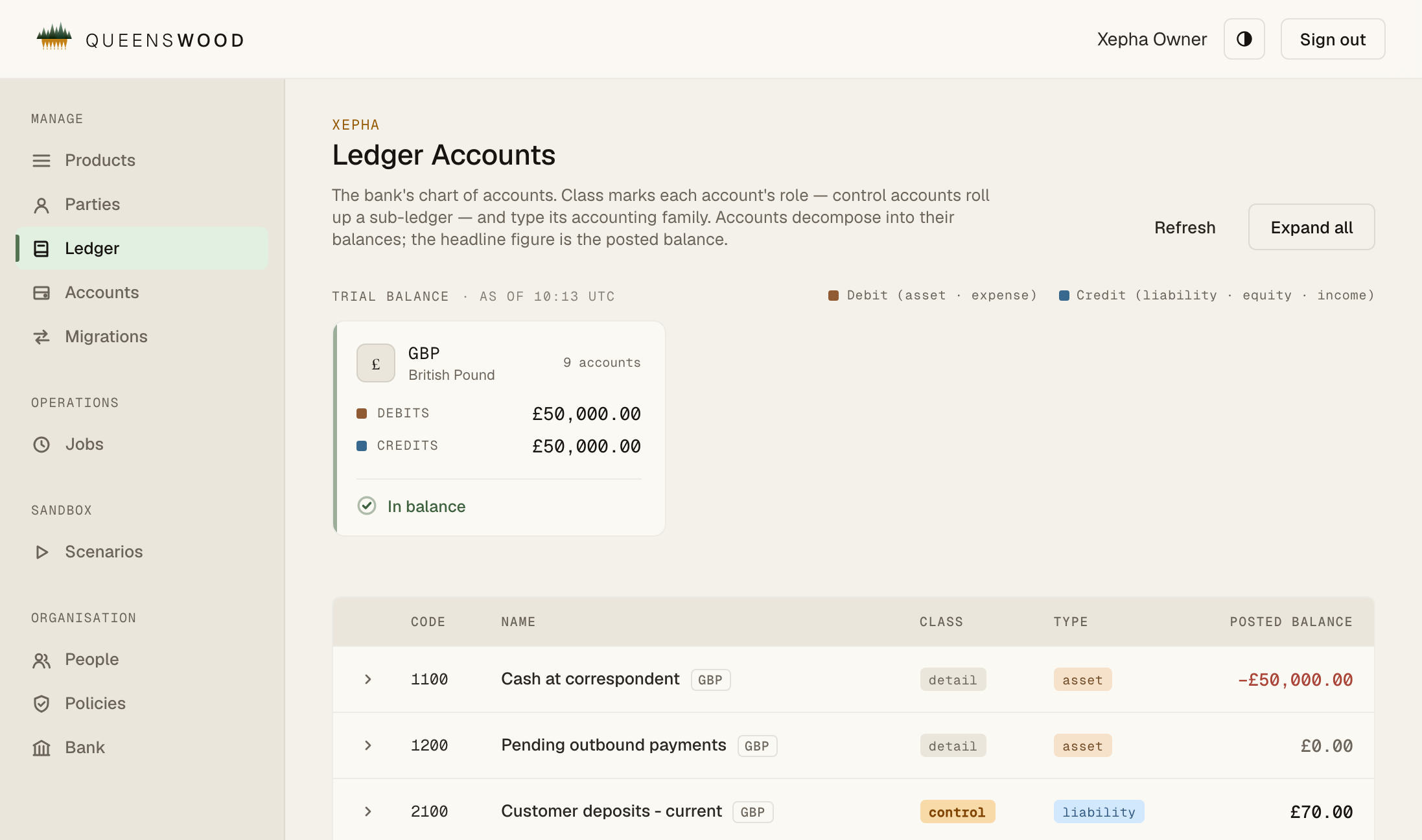Image resolution: width=1422 pixels, height=840 pixels.
Task: Click the In balance checkmark icon
Action: pos(366,506)
